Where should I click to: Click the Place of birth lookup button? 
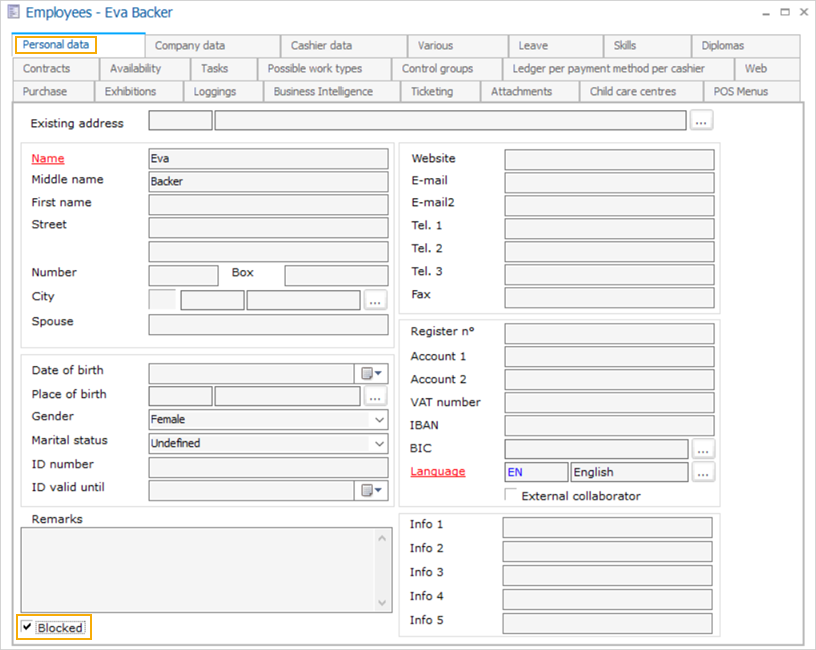(375, 396)
